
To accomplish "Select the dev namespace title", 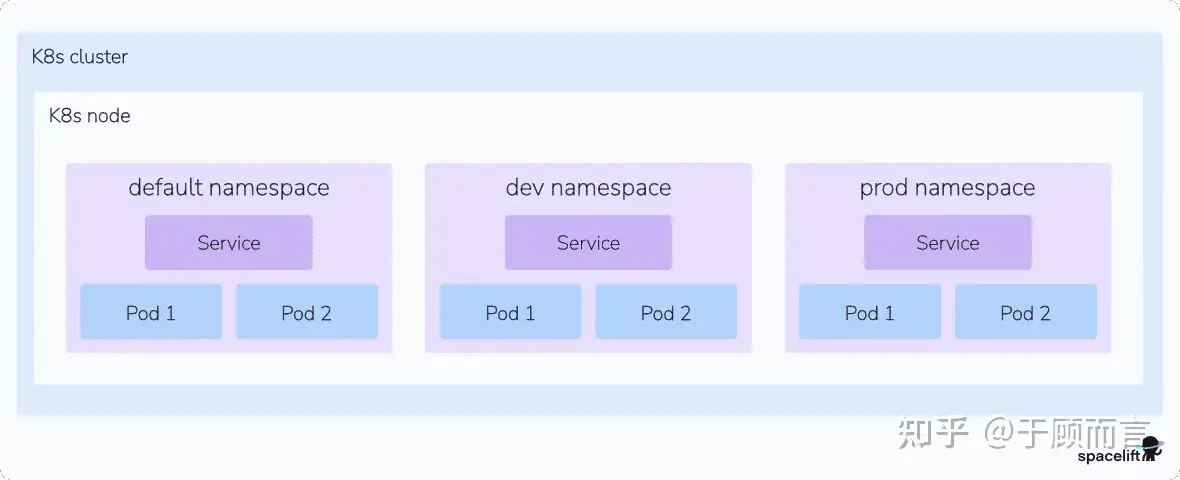I will click(x=588, y=187).
